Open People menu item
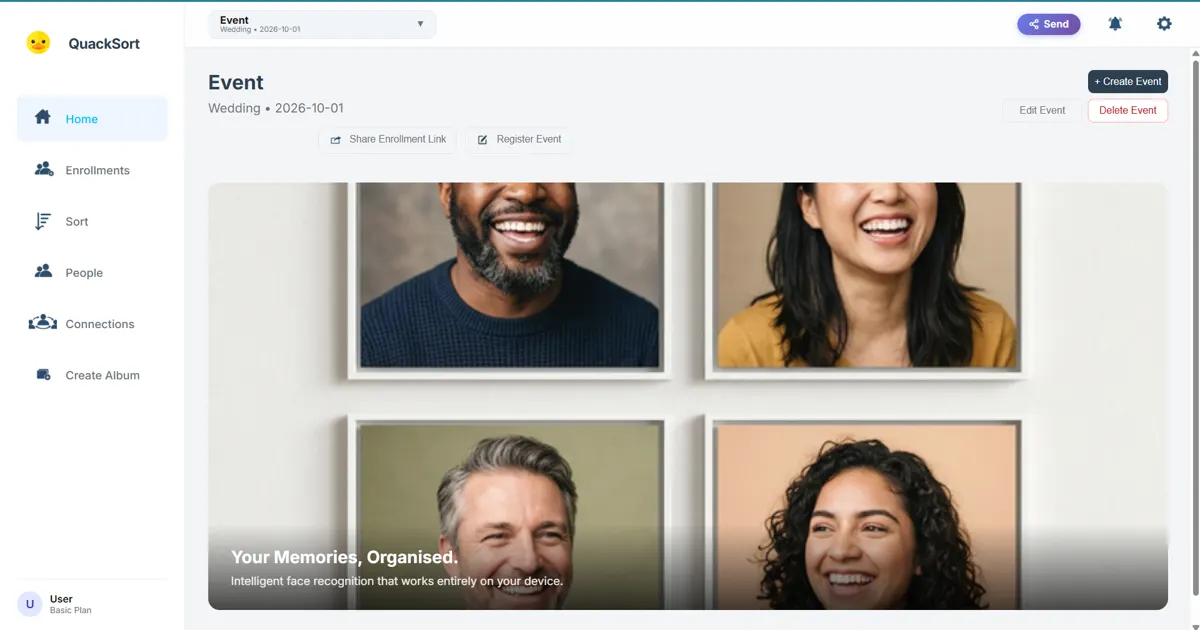 coord(92,272)
